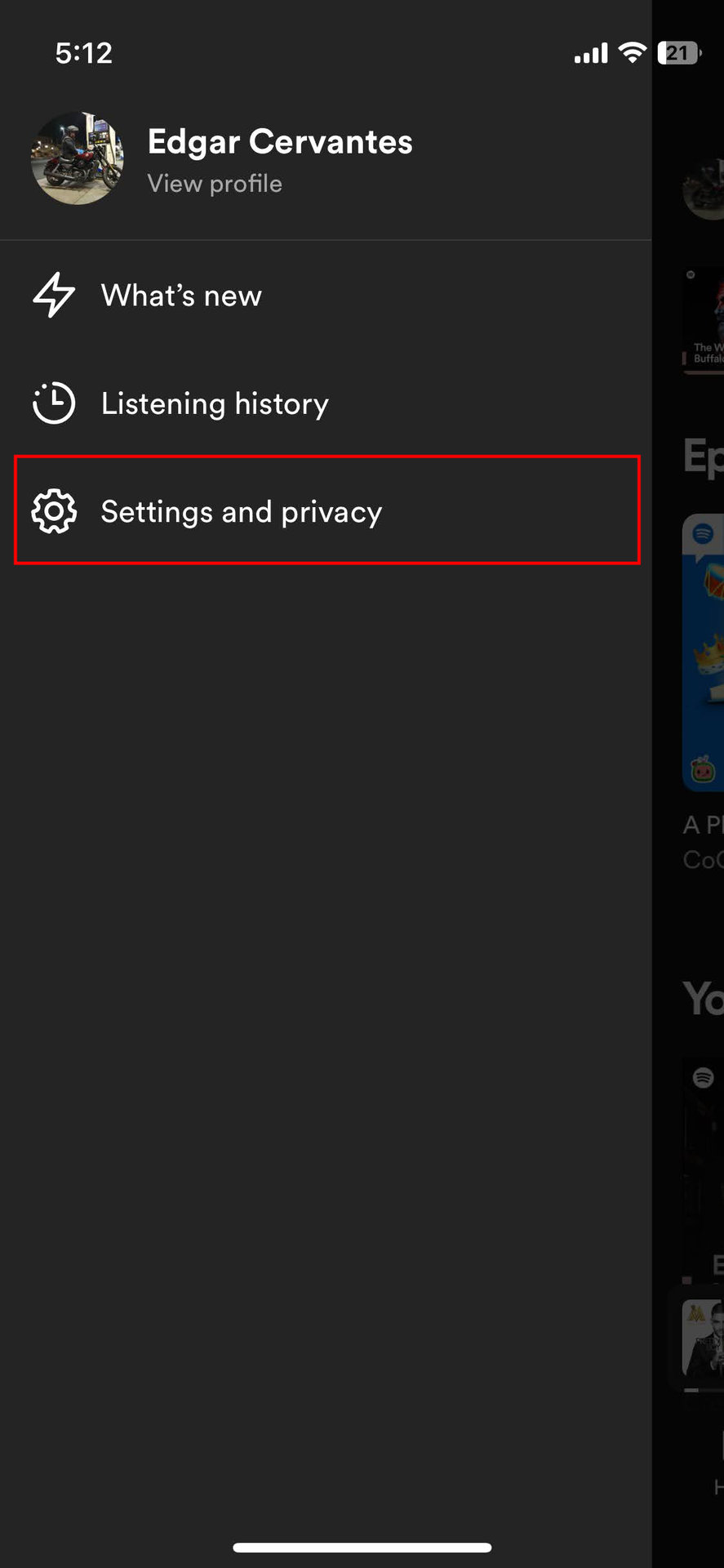Tap the artist portrait thumbnail at bottom right
The width and height of the screenshot is (724, 1568).
click(x=704, y=1339)
